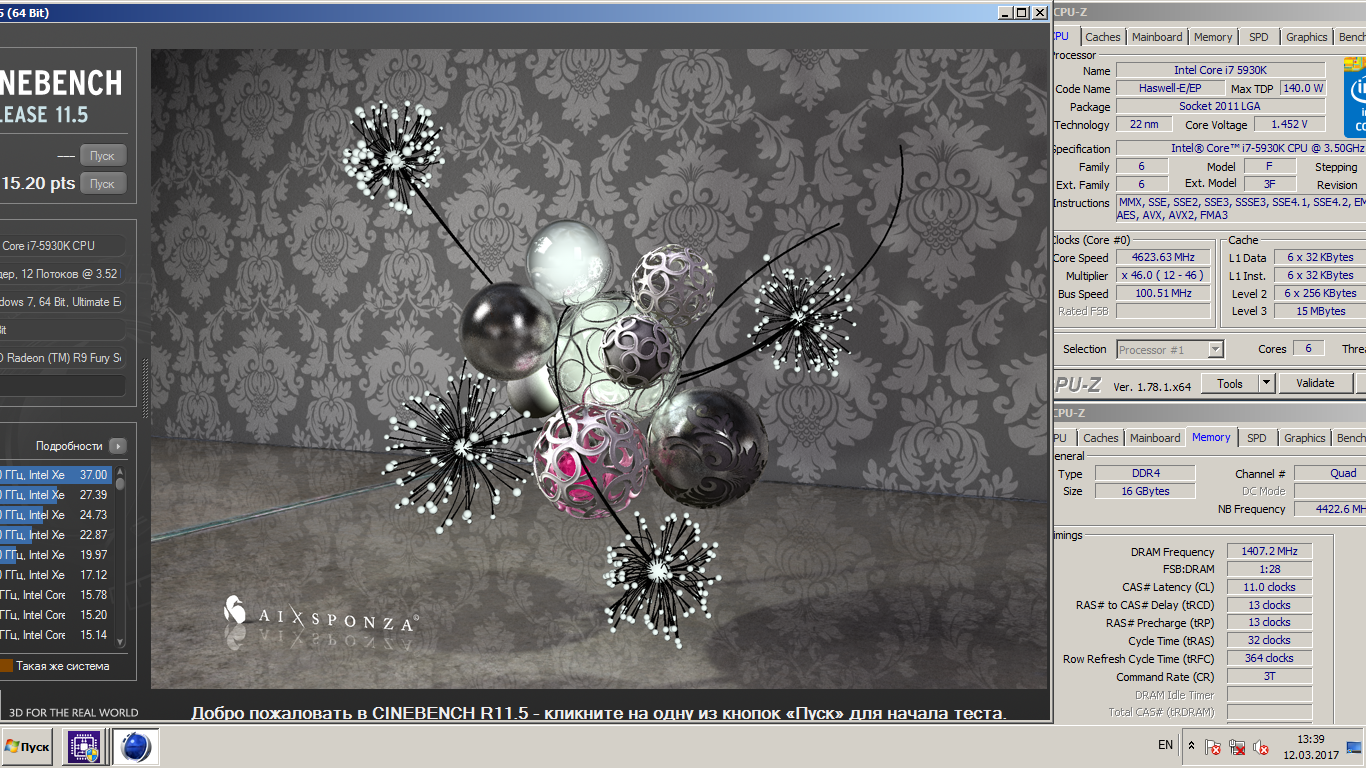Click the ranking list scroll-up arrow
Image resolution: width=1366 pixels, height=768 pixels.
point(121,471)
